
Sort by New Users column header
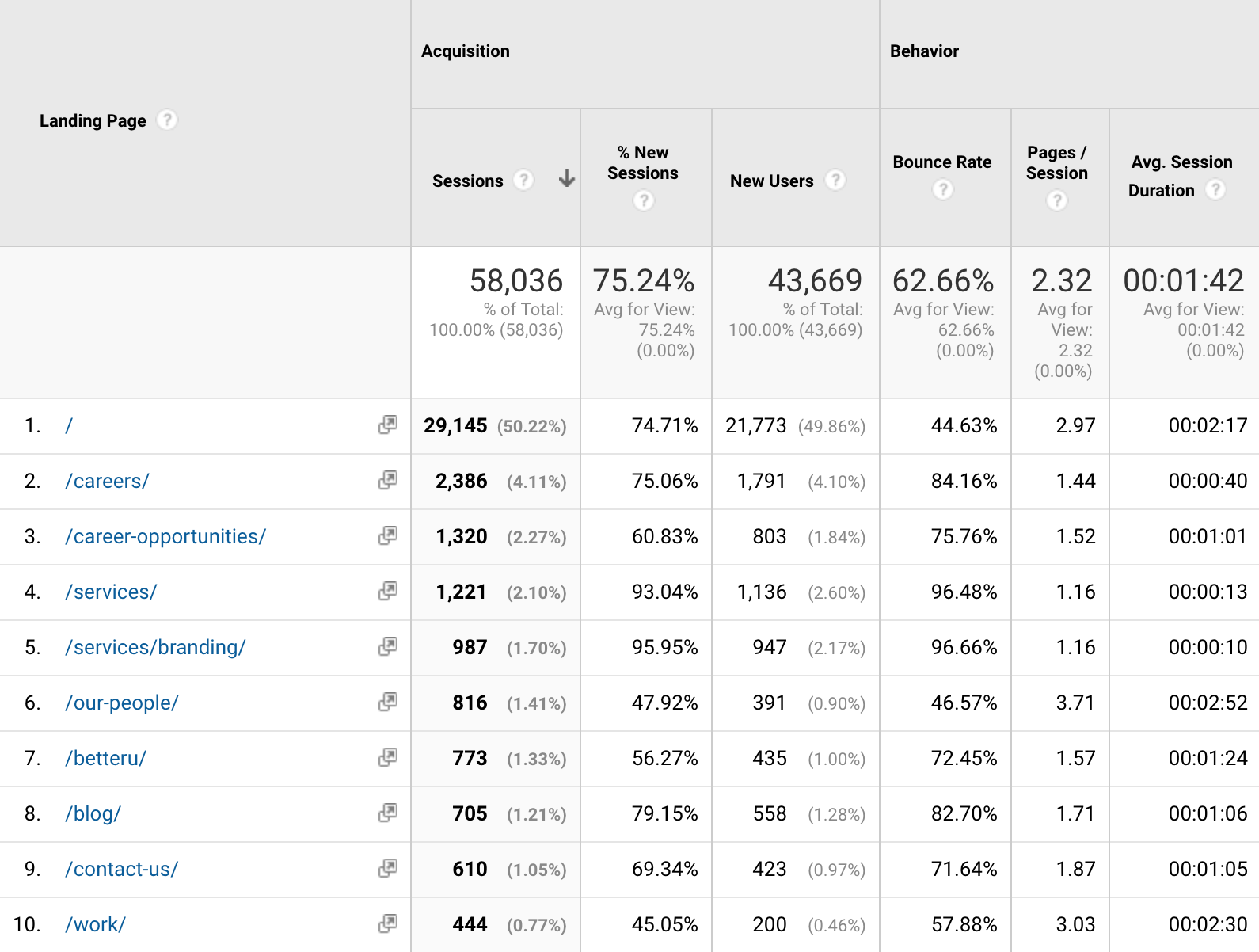point(771,181)
